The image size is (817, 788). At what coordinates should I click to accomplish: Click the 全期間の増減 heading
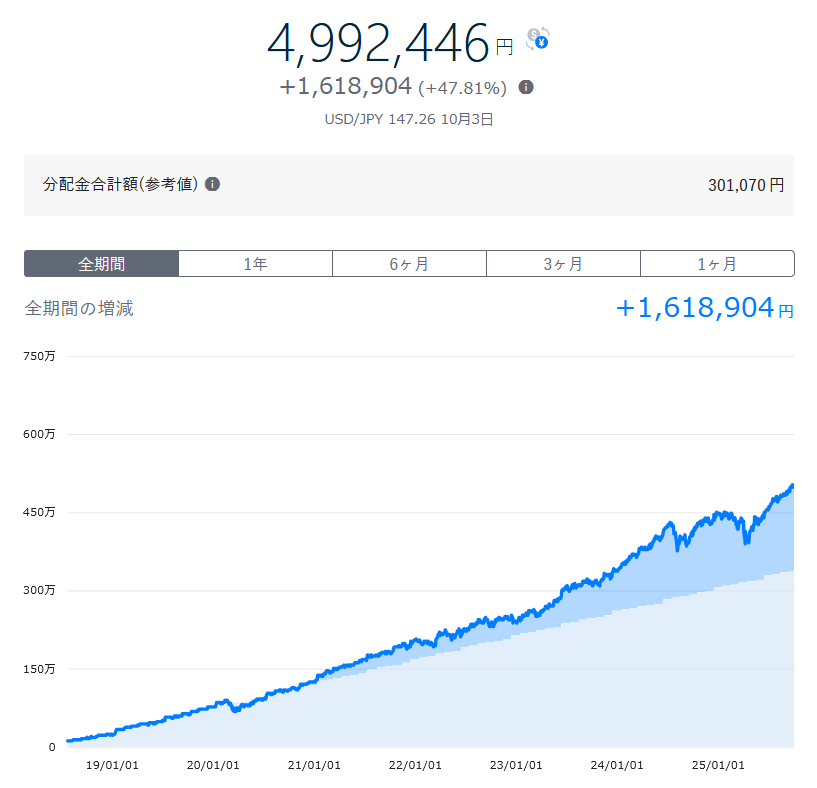[x=79, y=308]
